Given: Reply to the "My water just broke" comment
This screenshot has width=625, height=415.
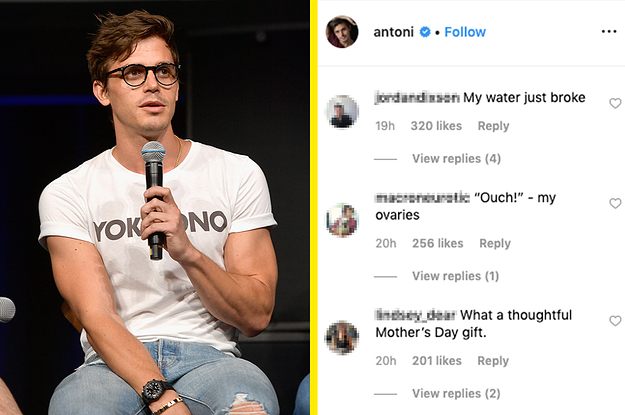Looking at the screenshot, I should pos(493,126).
